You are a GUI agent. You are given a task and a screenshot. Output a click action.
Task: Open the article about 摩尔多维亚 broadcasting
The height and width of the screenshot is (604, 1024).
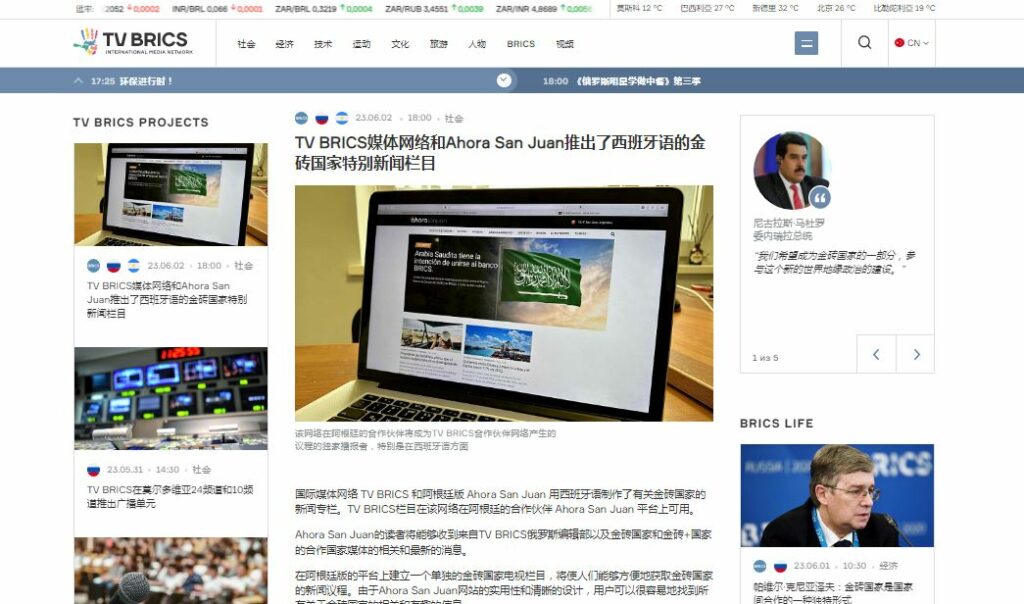(170, 496)
